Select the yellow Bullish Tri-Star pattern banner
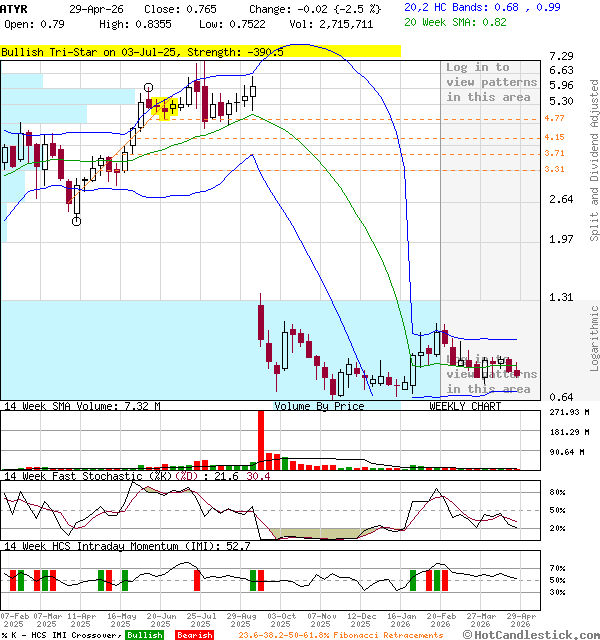The width and height of the screenshot is (600, 640). (x=200, y=51)
